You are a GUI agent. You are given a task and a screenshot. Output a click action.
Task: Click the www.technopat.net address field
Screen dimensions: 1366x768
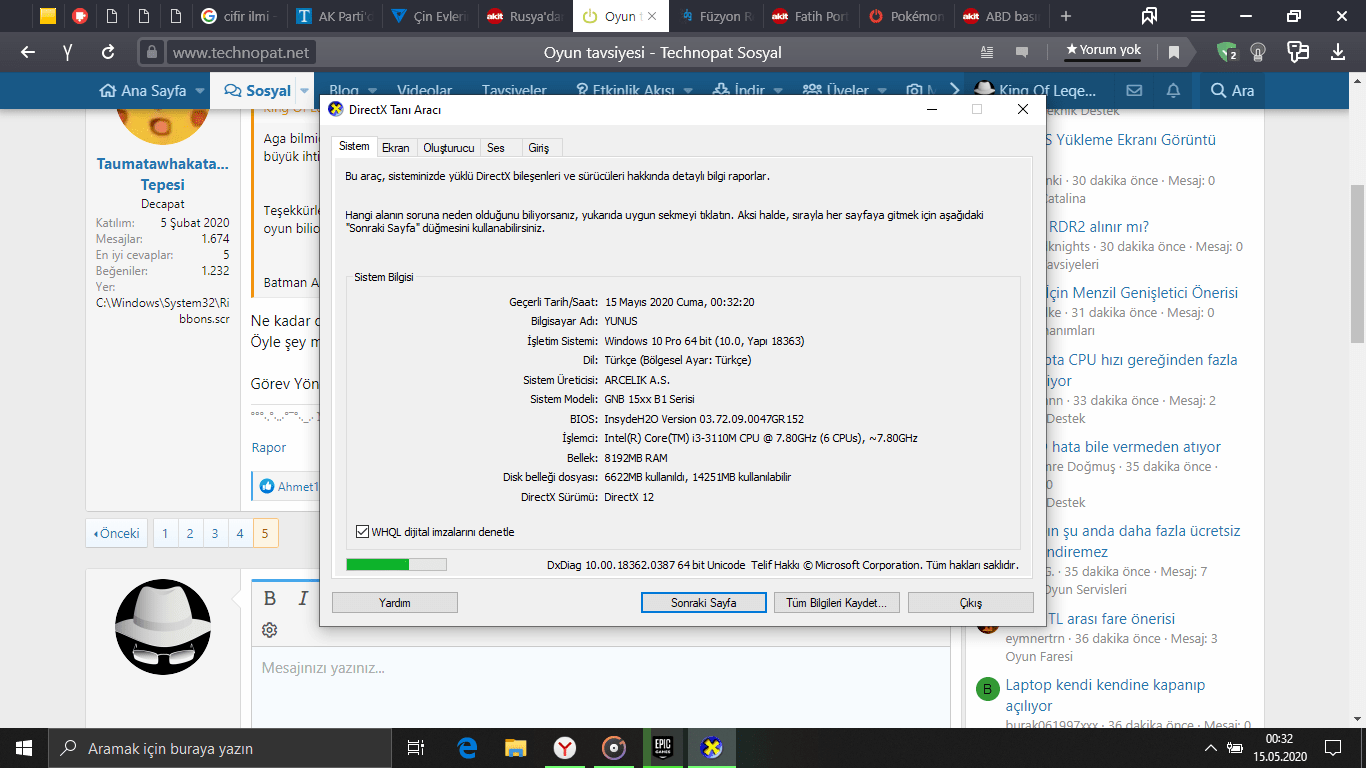(241, 52)
